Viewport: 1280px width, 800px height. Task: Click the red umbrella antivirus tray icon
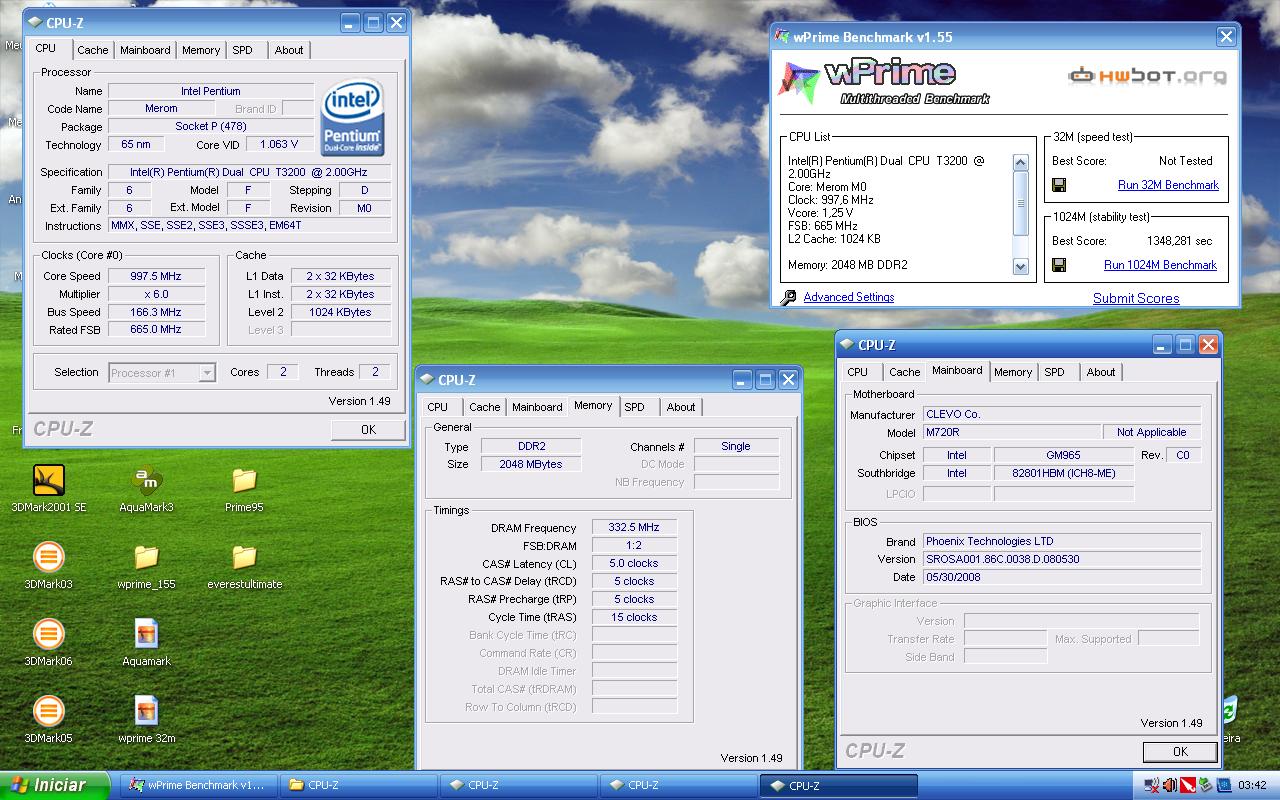coord(1187,785)
